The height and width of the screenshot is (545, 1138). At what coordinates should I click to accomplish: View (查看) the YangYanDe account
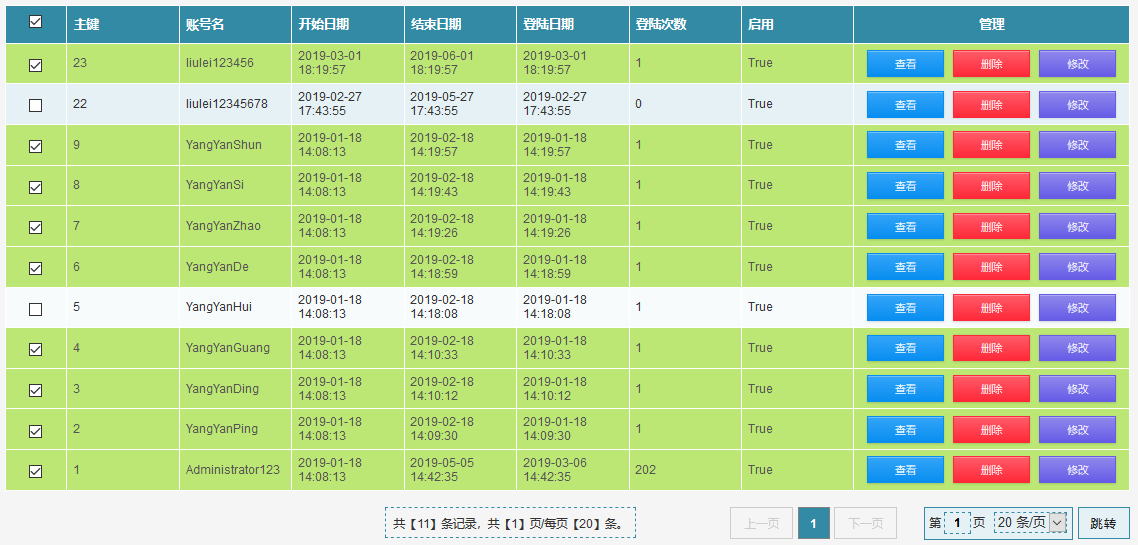[x=905, y=267]
